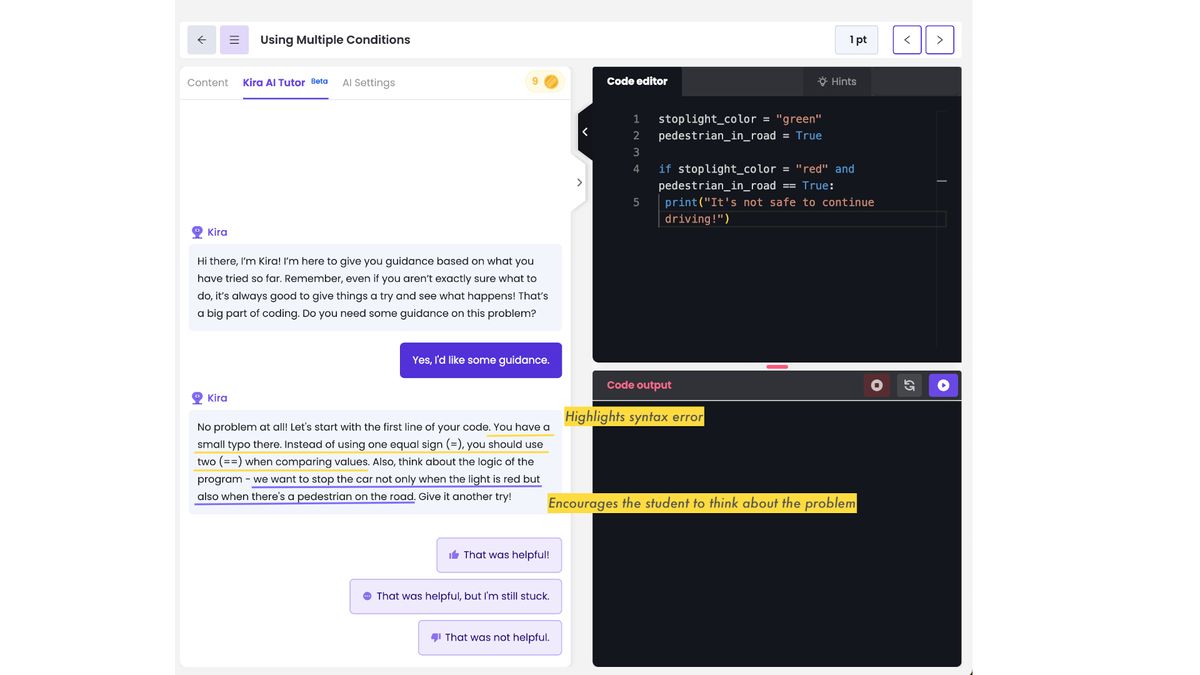Reset the code output with the refresh icon
The height and width of the screenshot is (675, 1200).
tap(909, 384)
